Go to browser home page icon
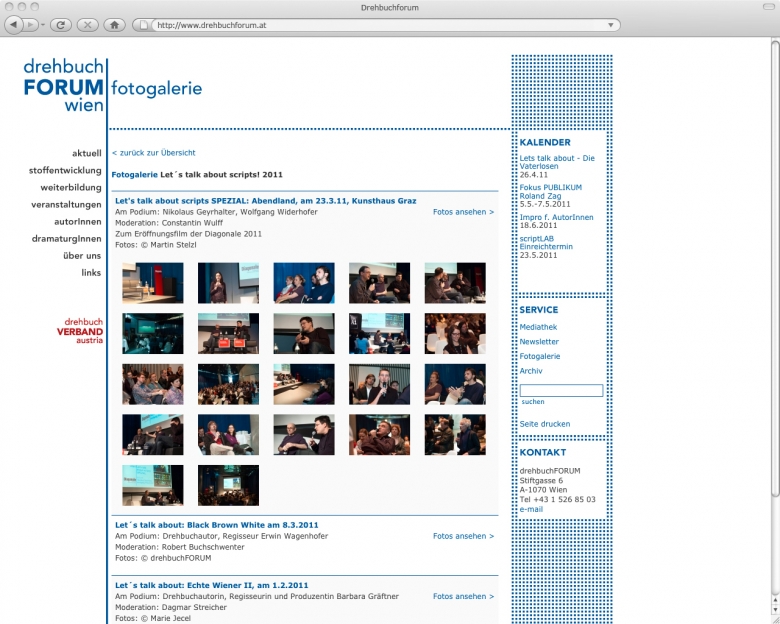 pos(114,24)
